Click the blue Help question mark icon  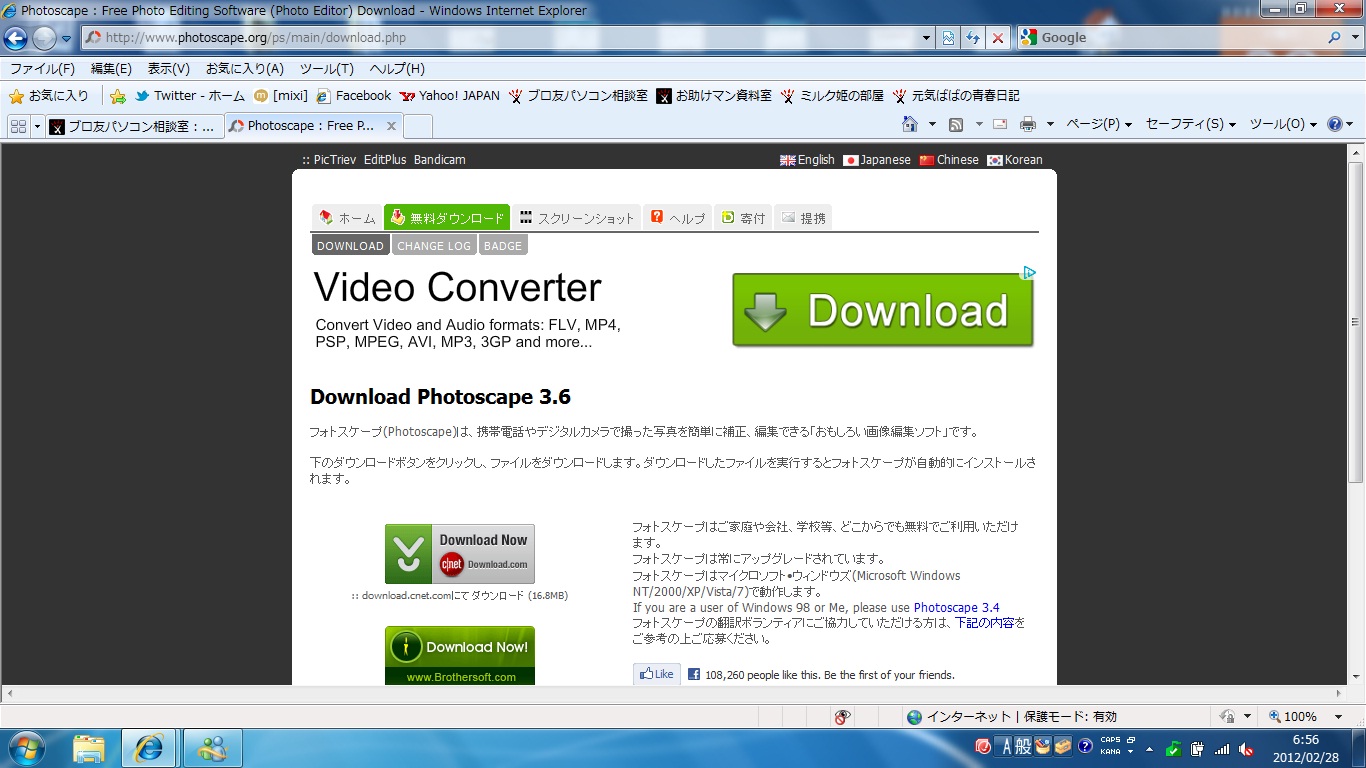click(x=1334, y=124)
